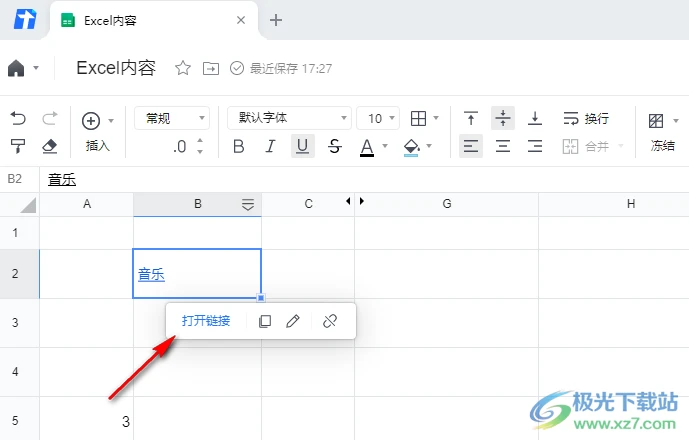Viewport: 689px width, 440px height.
Task: Expand hidden columns with left arrow
Action: pyautogui.click(x=348, y=201)
